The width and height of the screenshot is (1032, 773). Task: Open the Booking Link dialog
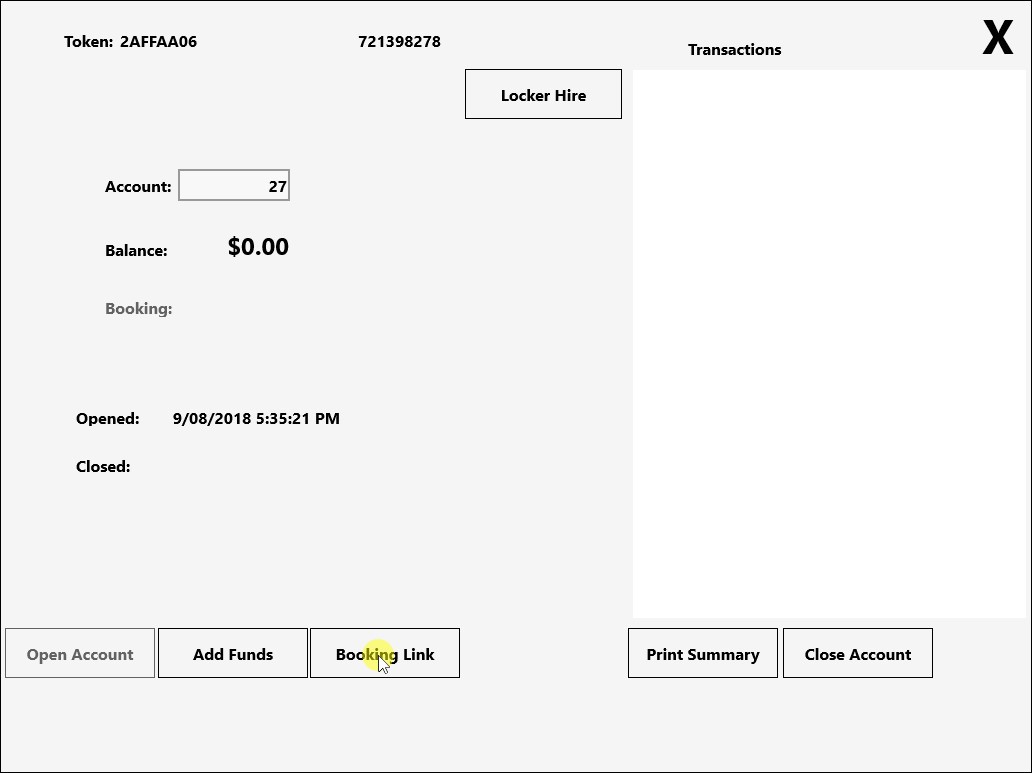384,653
